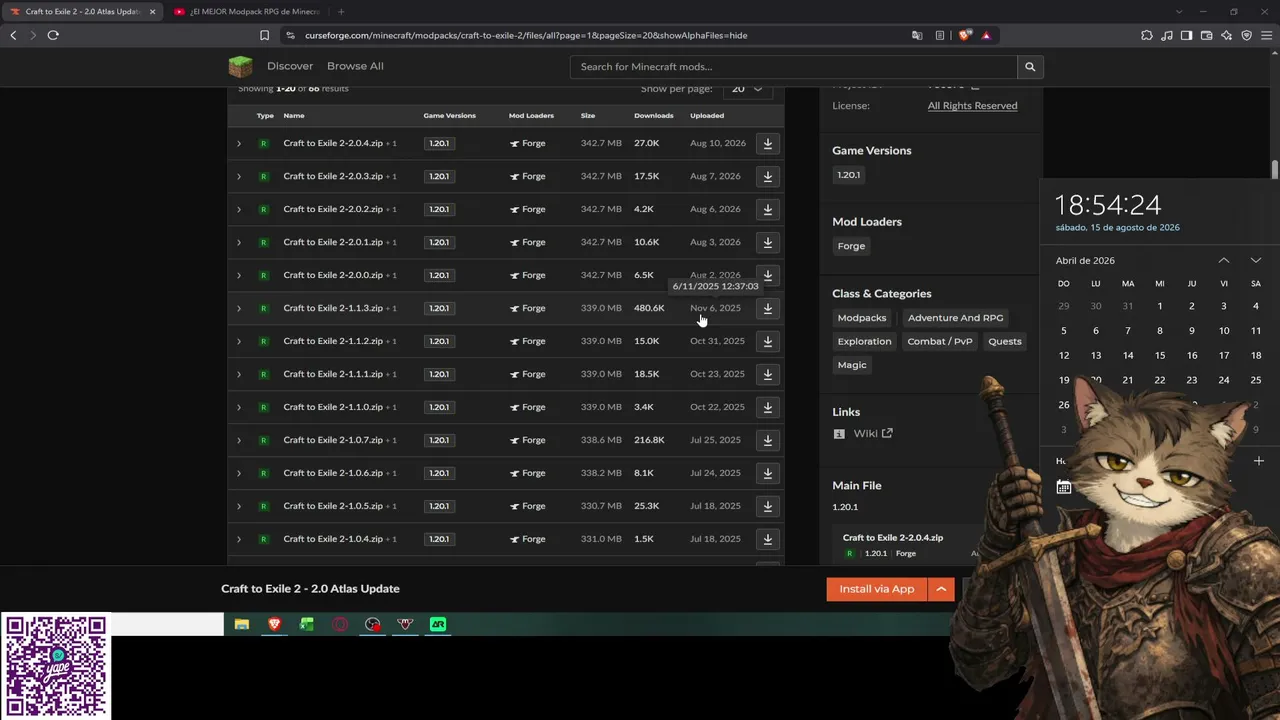The image size is (1280, 720).
Task: Download Craft to Exile 2-1.1.1.zip file
Action: [767, 374]
